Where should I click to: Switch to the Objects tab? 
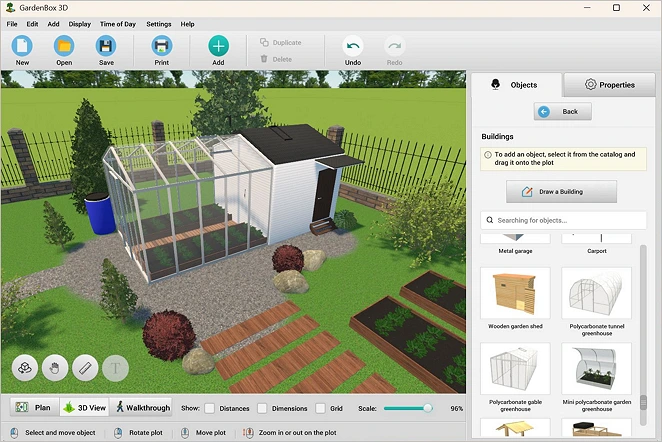click(517, 85)
